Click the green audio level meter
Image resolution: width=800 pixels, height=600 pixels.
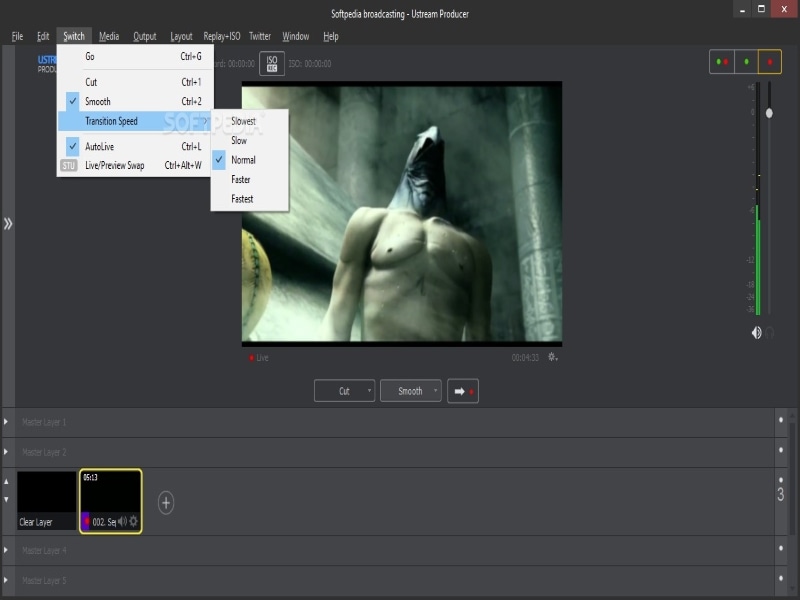[758, 260]
